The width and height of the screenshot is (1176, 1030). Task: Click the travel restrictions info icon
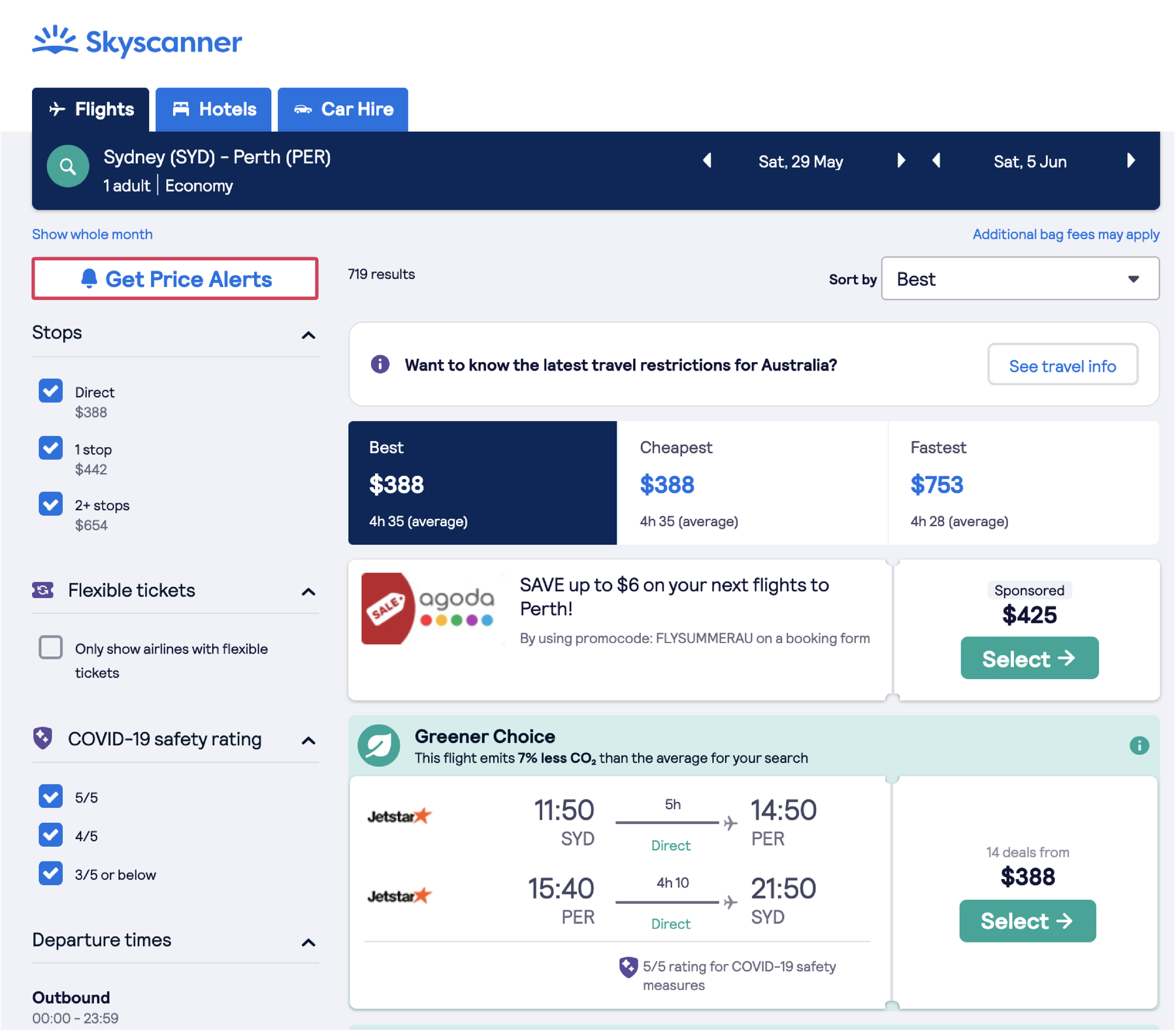[x=380, y=364]
